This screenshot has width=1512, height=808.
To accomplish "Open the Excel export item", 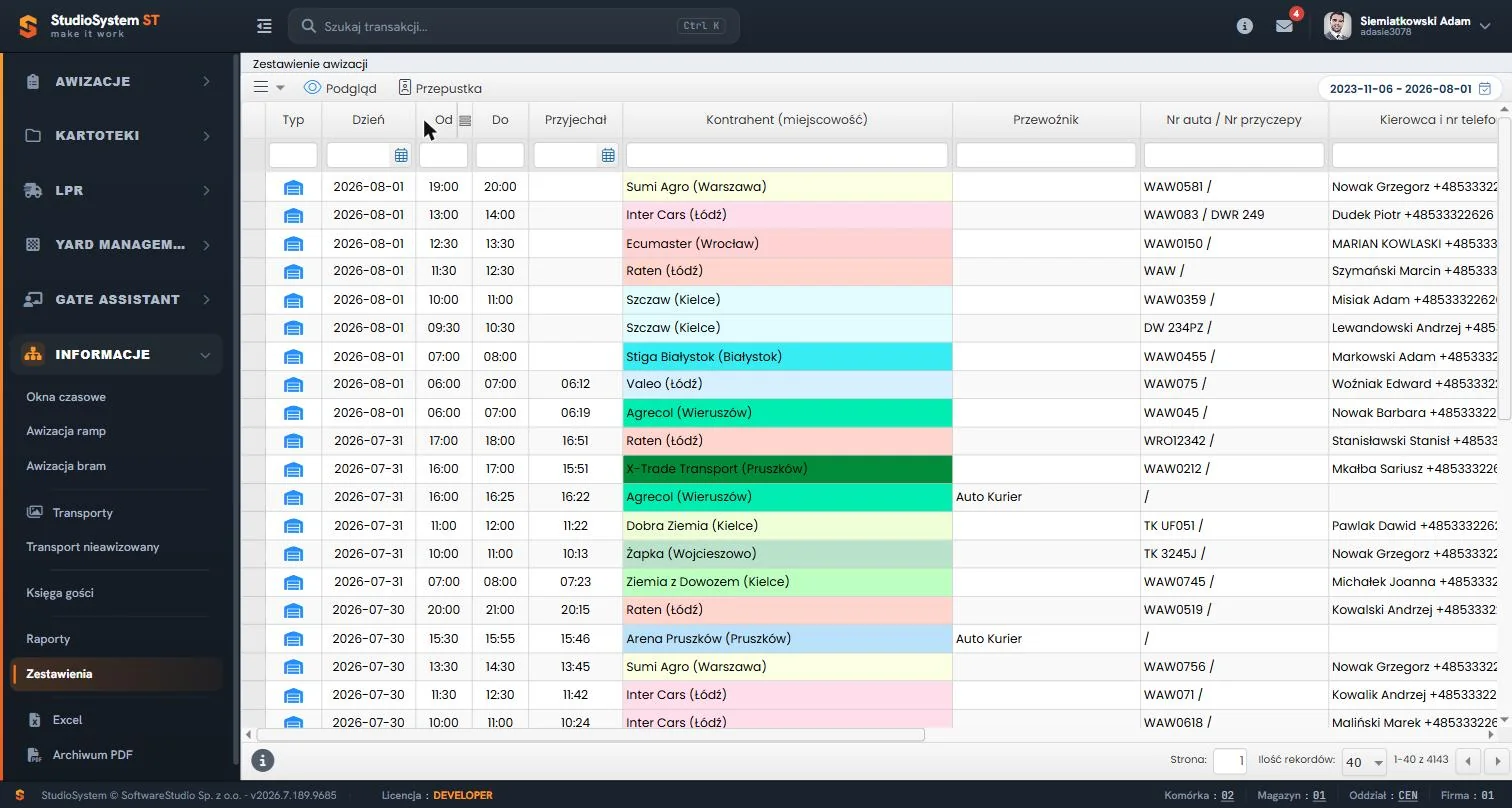I will click(x=67, y=720).
